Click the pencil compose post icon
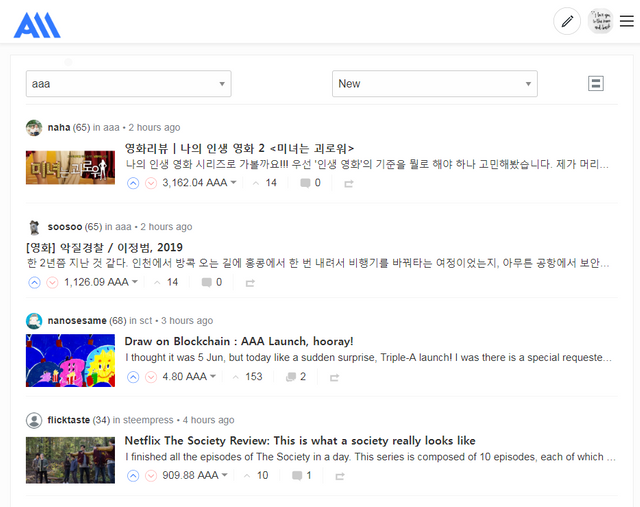Viewport: 640px width, 507px height. pos(567,21)
